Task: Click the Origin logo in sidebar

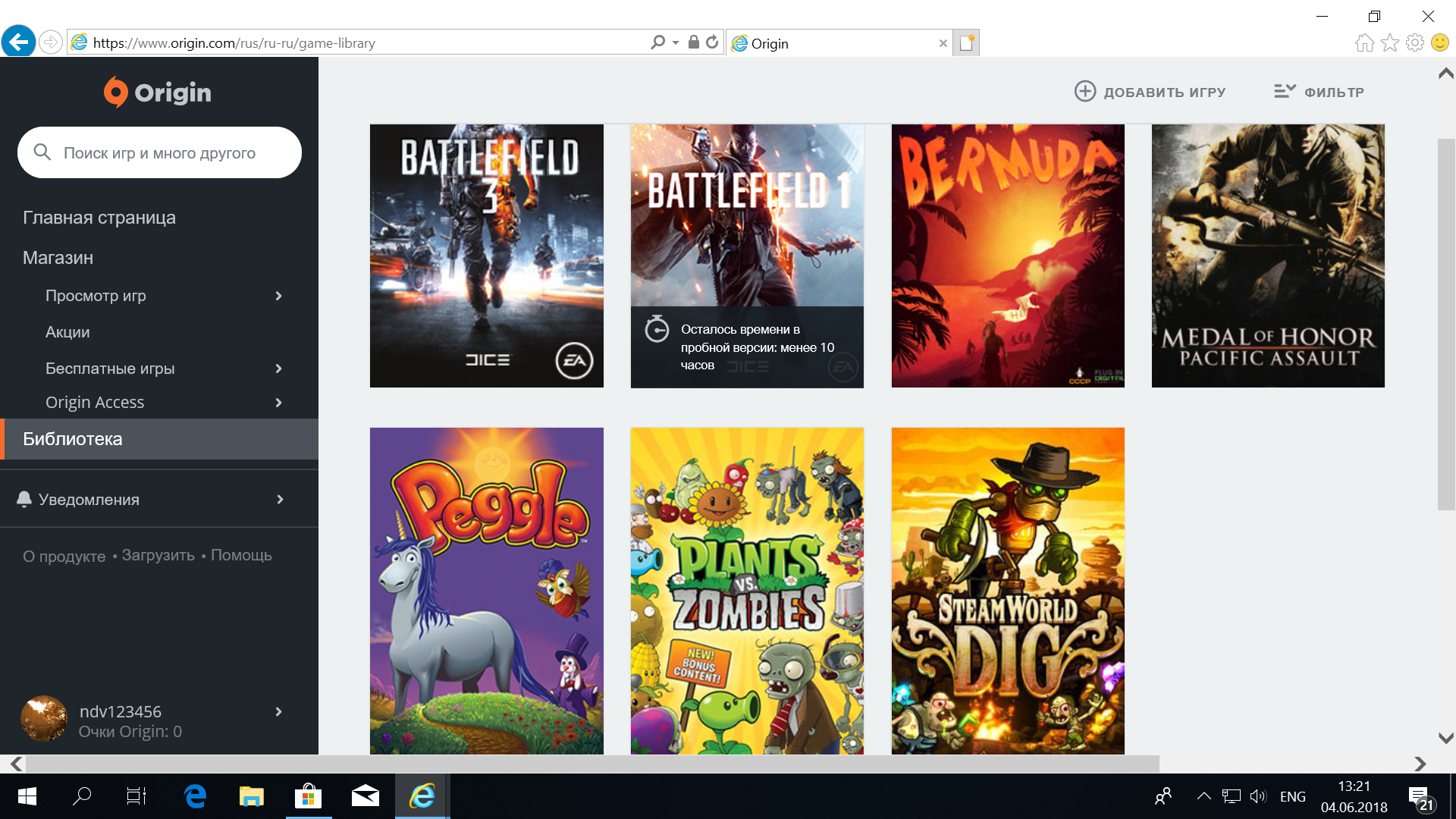Action: (158, 92)
